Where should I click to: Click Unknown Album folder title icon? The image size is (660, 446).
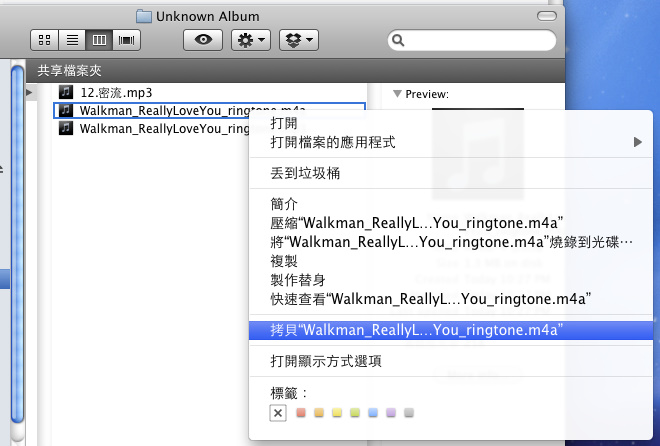[144, 16]
